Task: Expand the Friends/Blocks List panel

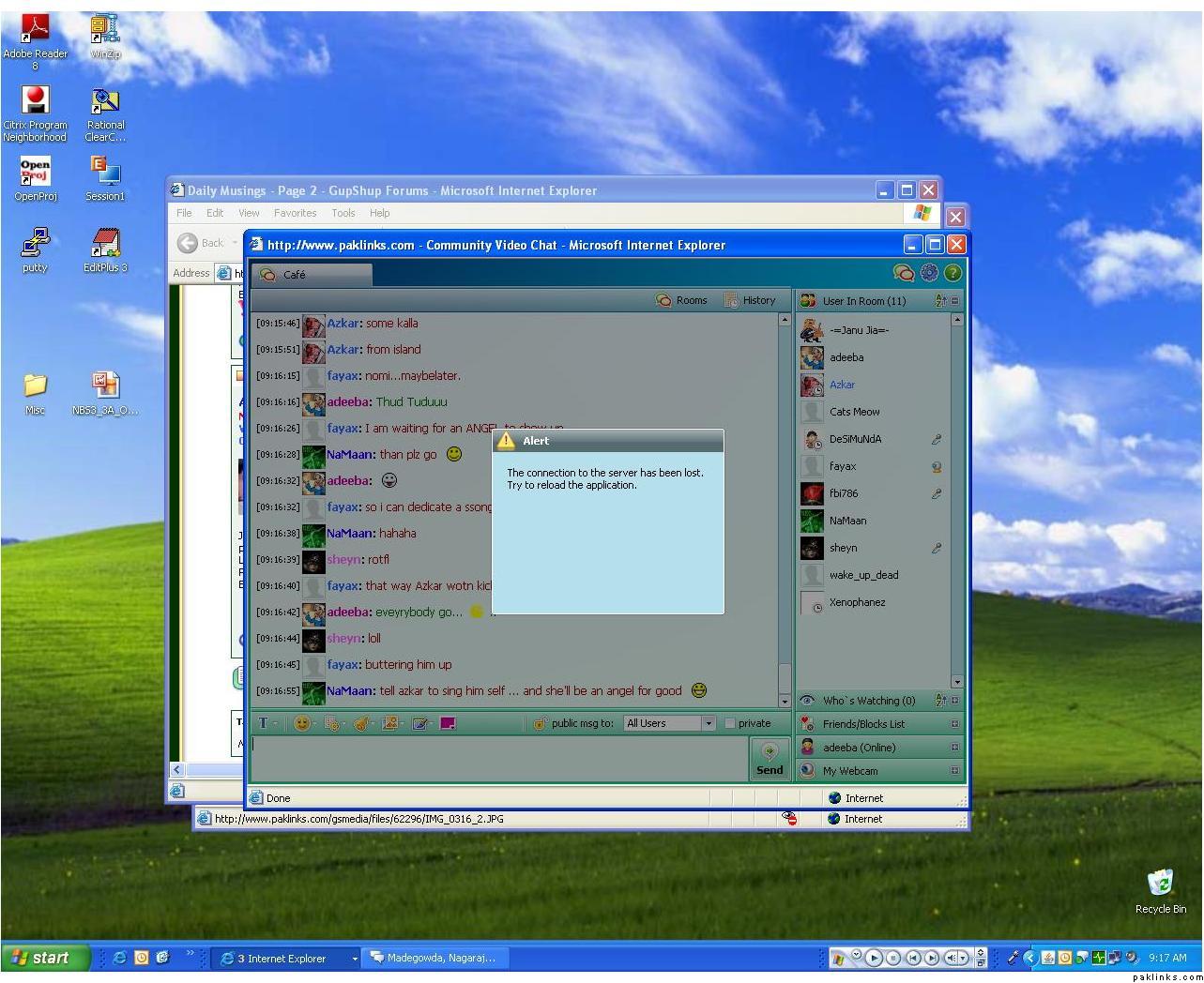Action: coord(954,724)
